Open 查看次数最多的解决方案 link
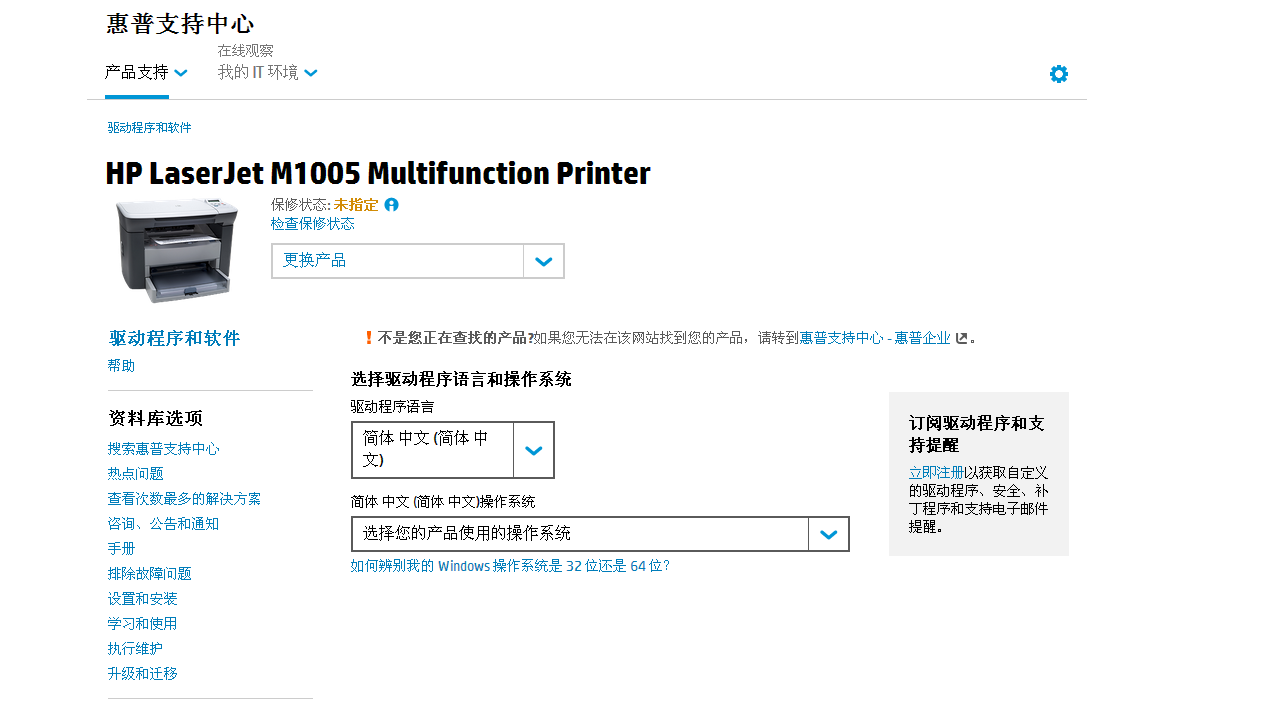1277x702 pixels. (184, 499)
